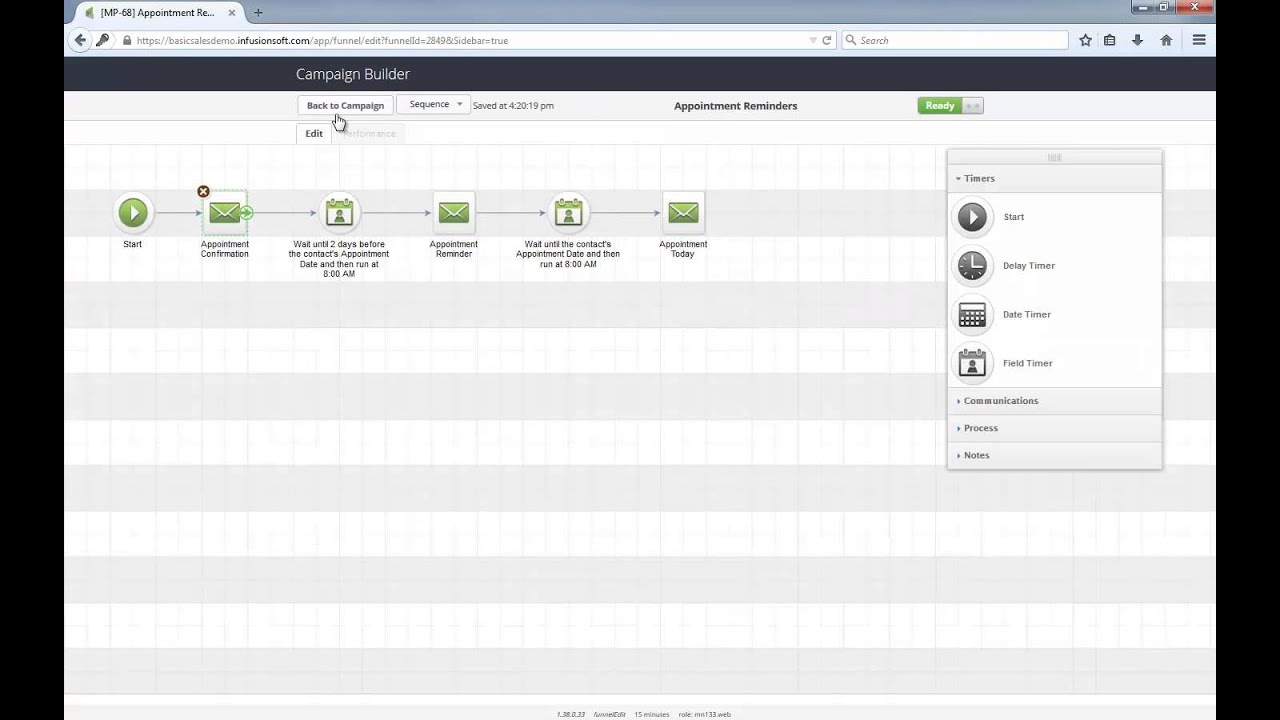
Task: Expand the Communications section
Action: [1054, 401]
